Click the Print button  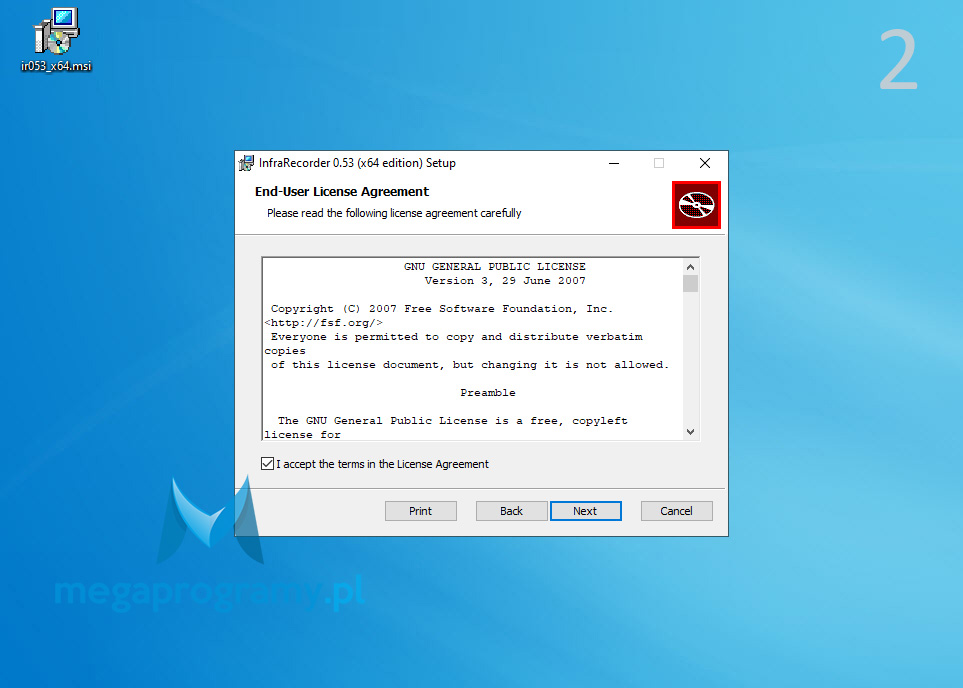coord(421,511)
